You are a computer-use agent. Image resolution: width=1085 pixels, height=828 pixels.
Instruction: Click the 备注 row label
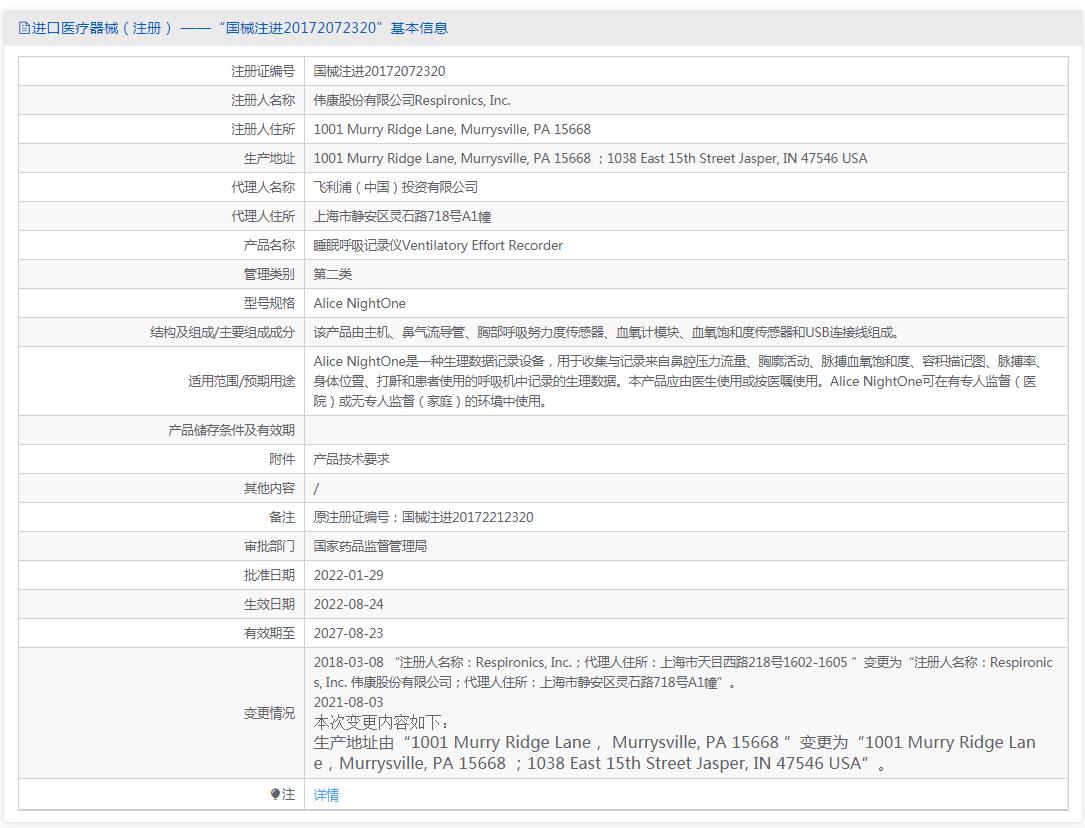tap(282, 517)
